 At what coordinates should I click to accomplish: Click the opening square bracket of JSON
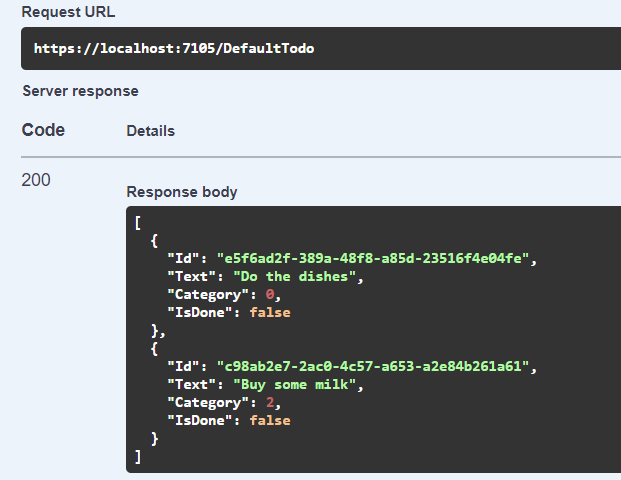137,222
